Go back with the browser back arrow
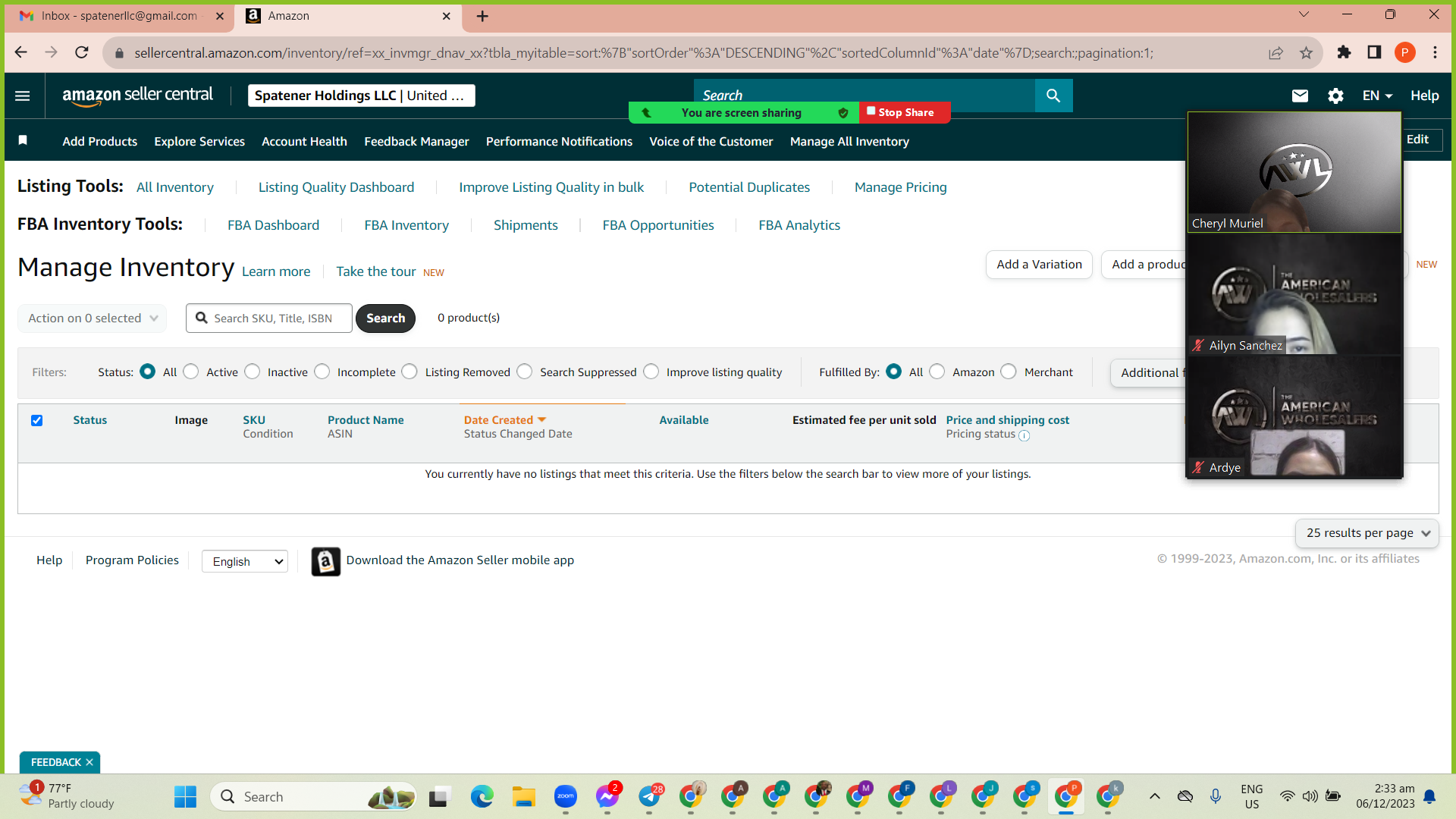Image resolution: width=1456 pixels, height=819 pixels. click(21, 52)
